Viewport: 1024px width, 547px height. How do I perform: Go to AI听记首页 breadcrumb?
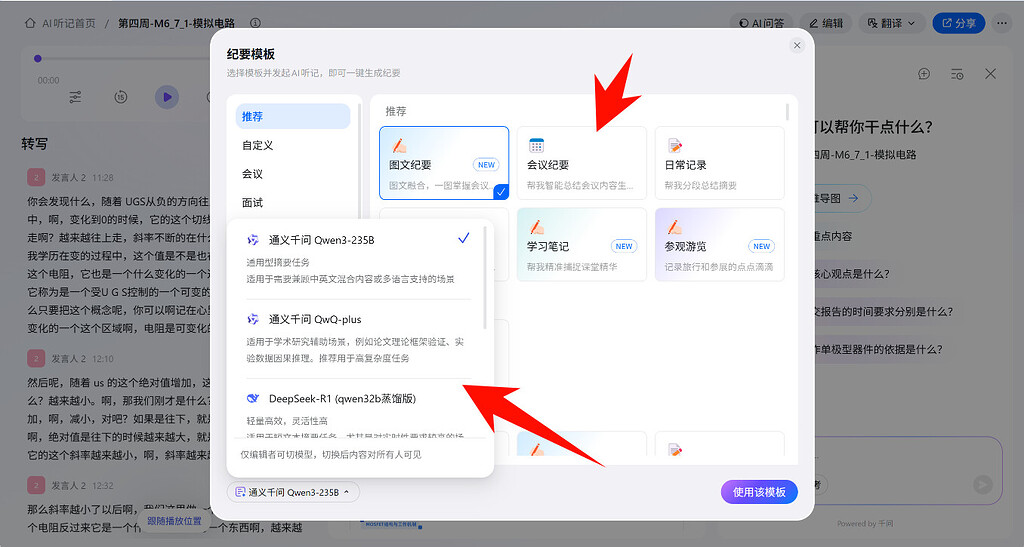69,23
